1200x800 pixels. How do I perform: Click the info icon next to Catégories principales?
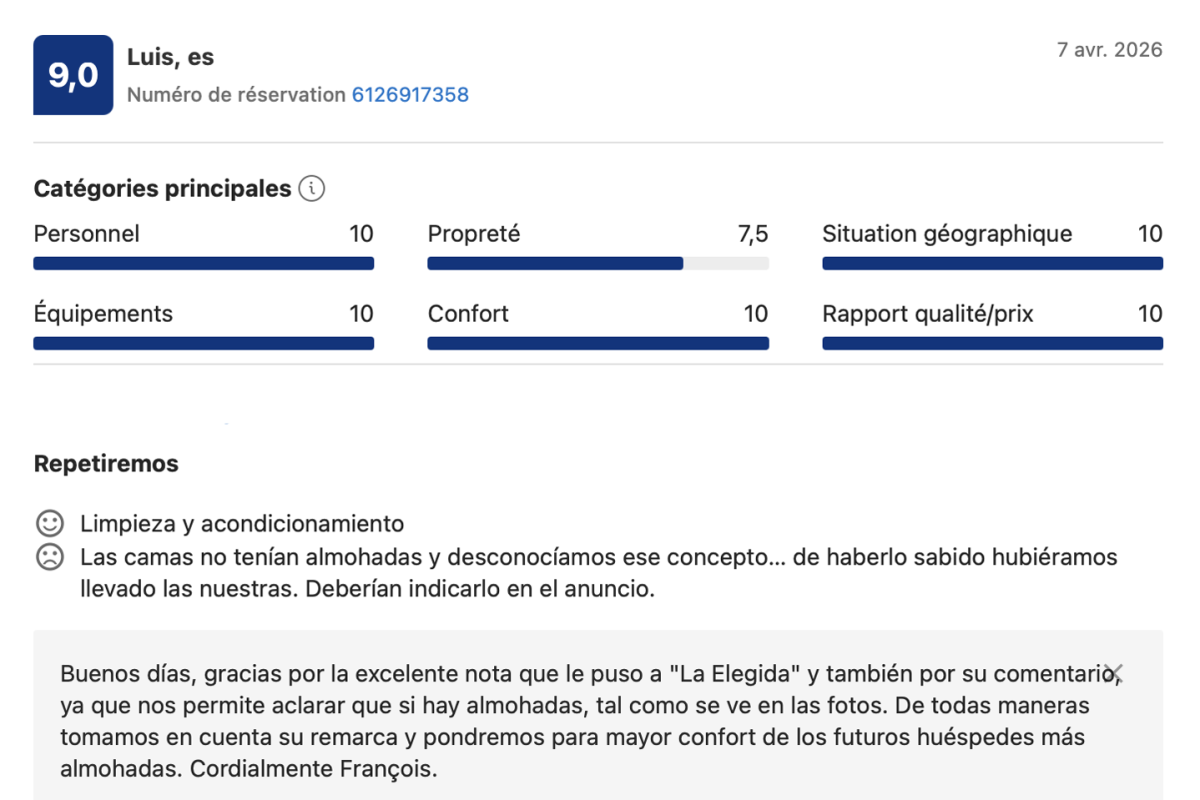312,188
